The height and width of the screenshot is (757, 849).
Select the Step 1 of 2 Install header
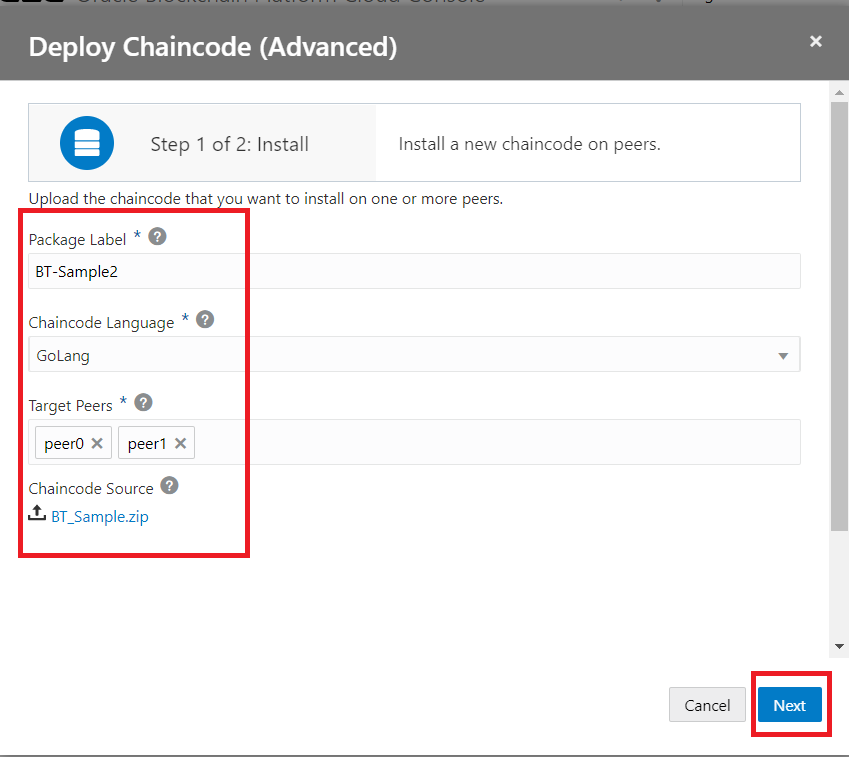(x=227, y=142)
